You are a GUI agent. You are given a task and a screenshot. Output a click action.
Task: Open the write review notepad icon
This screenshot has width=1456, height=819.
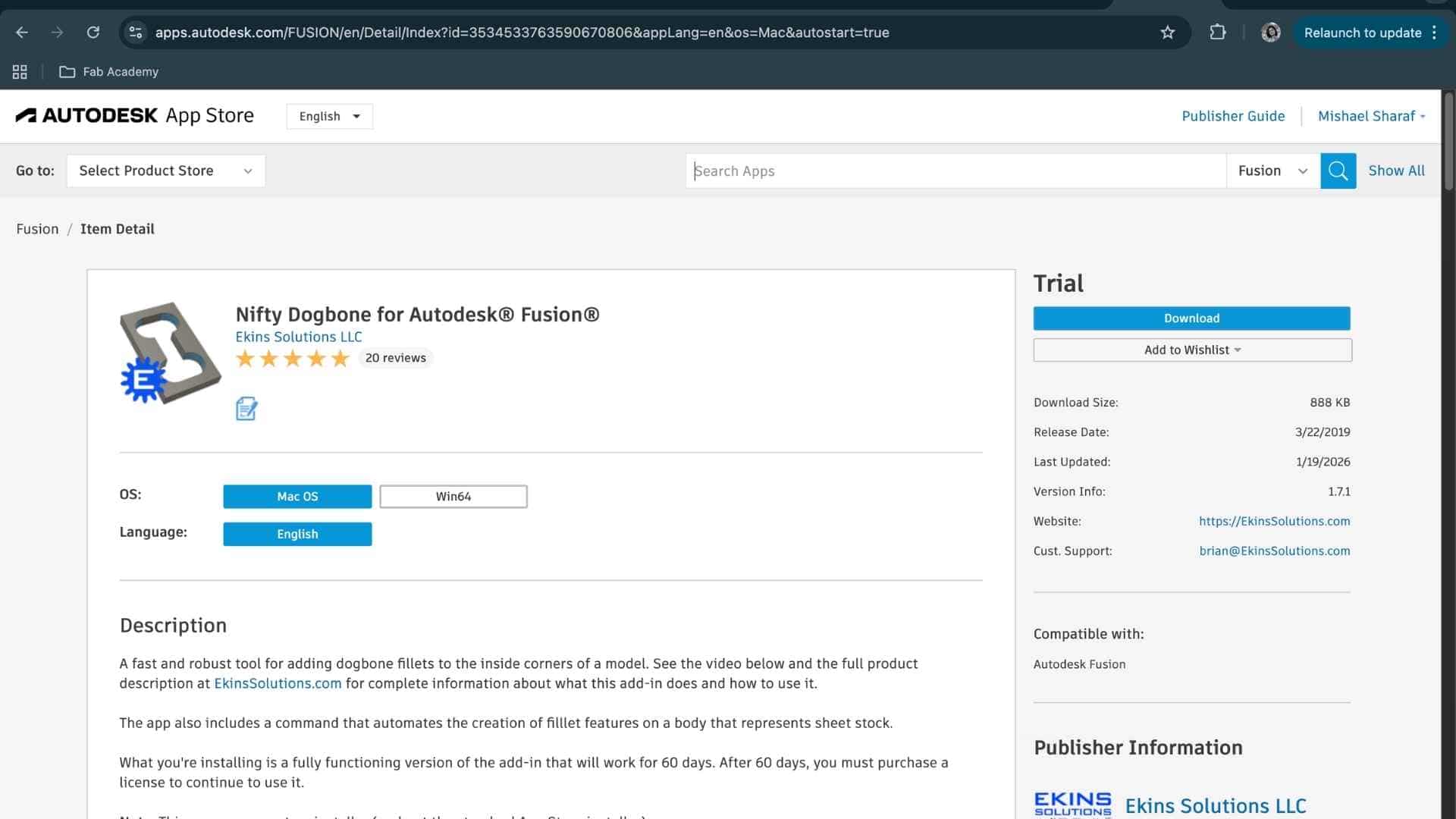tap(246, 409)
